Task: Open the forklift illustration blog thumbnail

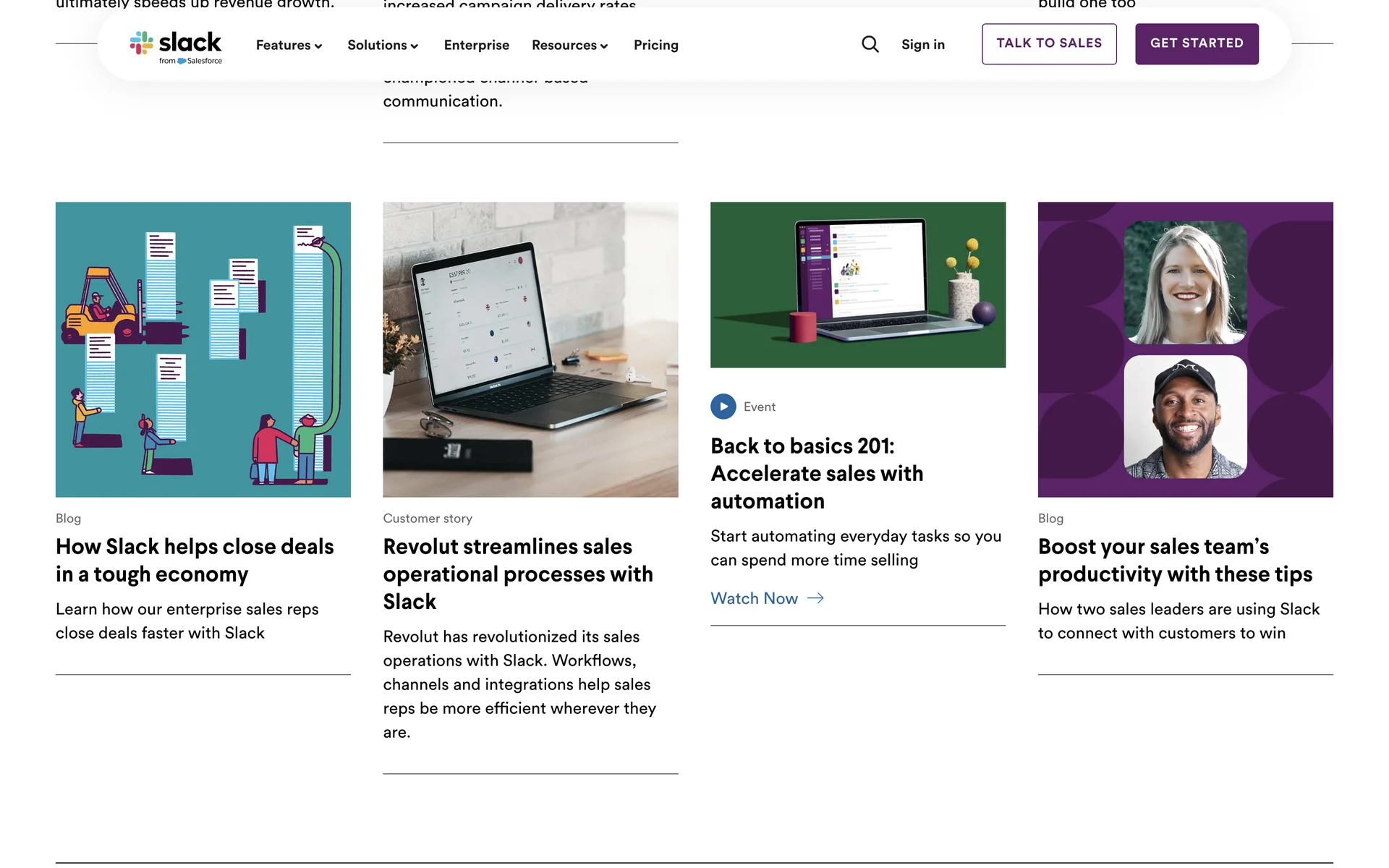Action: [x=203, y=349]
